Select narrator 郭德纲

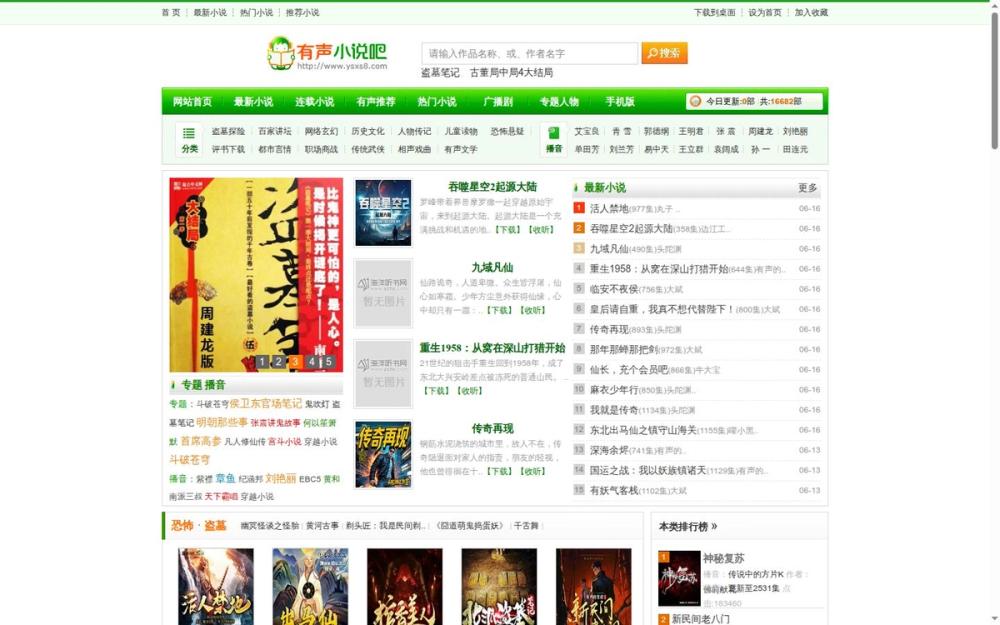click(656, 131)
